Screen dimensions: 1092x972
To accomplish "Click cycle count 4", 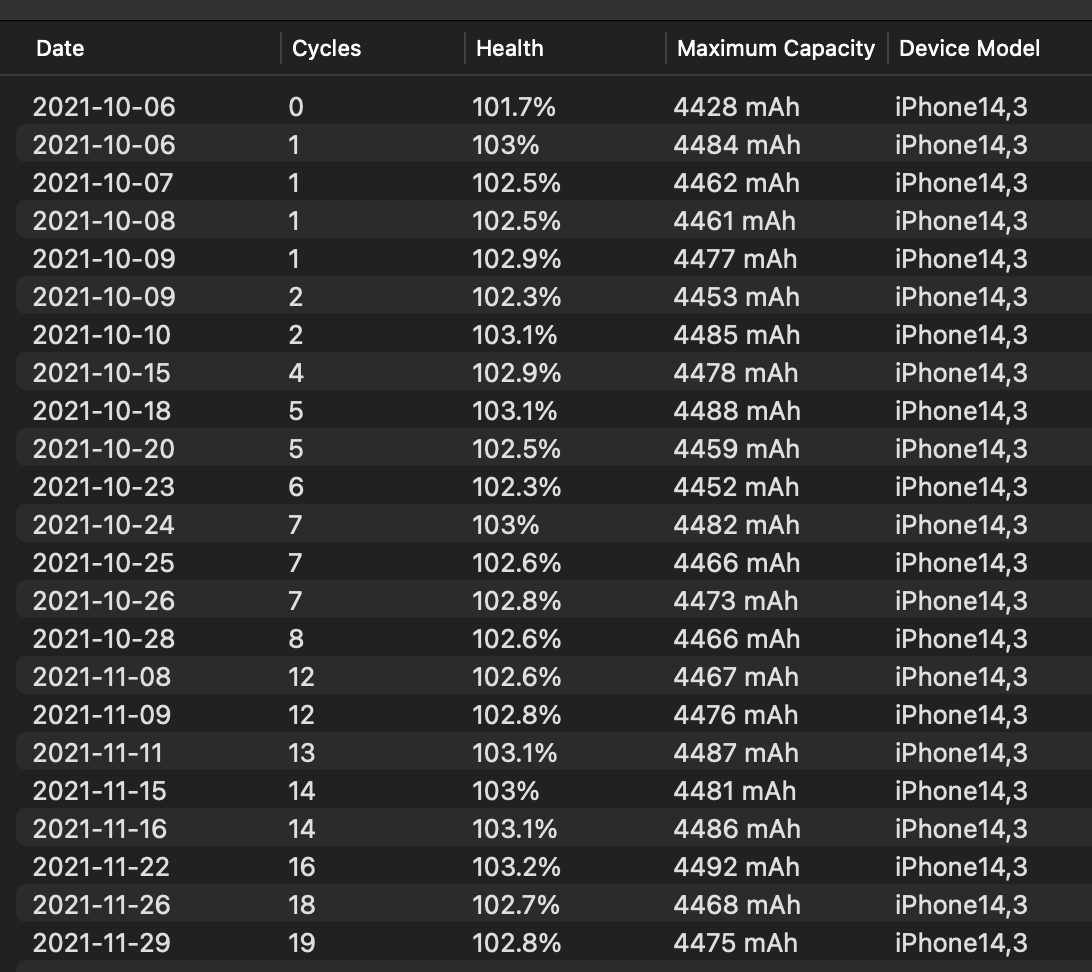I will pyautogui.click(x=296, y=373).
